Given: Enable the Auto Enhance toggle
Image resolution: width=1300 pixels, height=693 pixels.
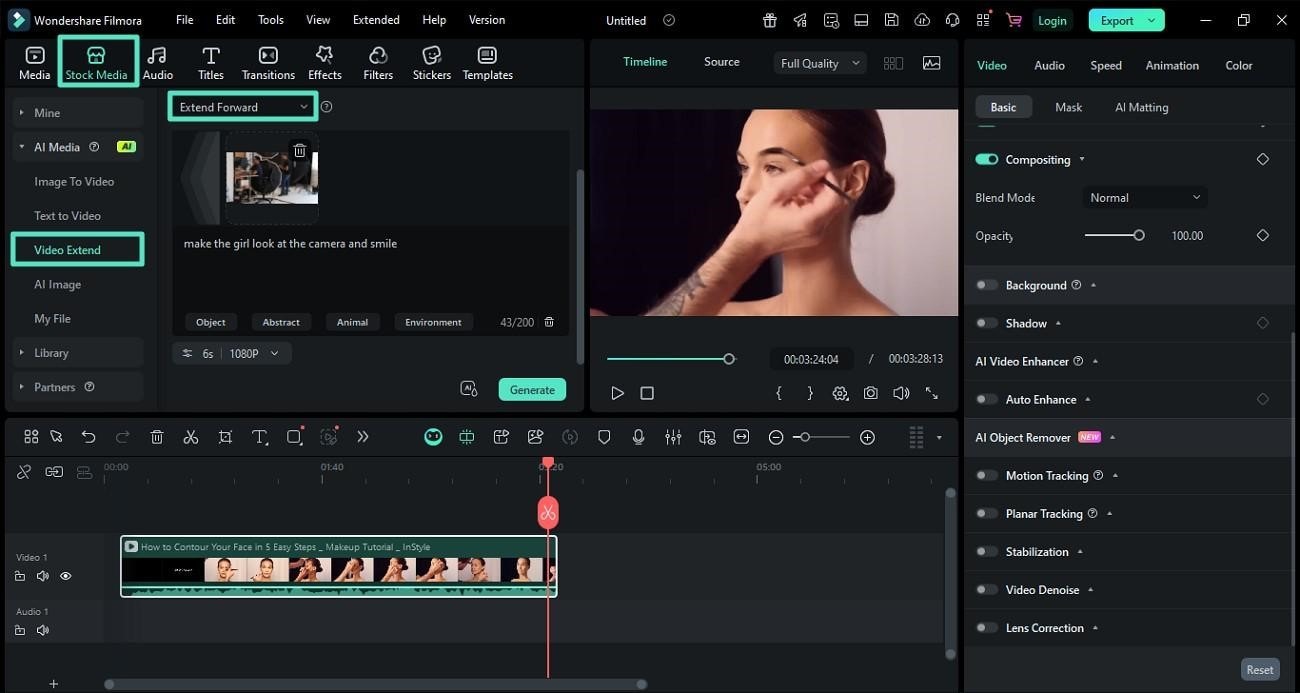Looking at the screenshot, I should [x=986, y=399].
